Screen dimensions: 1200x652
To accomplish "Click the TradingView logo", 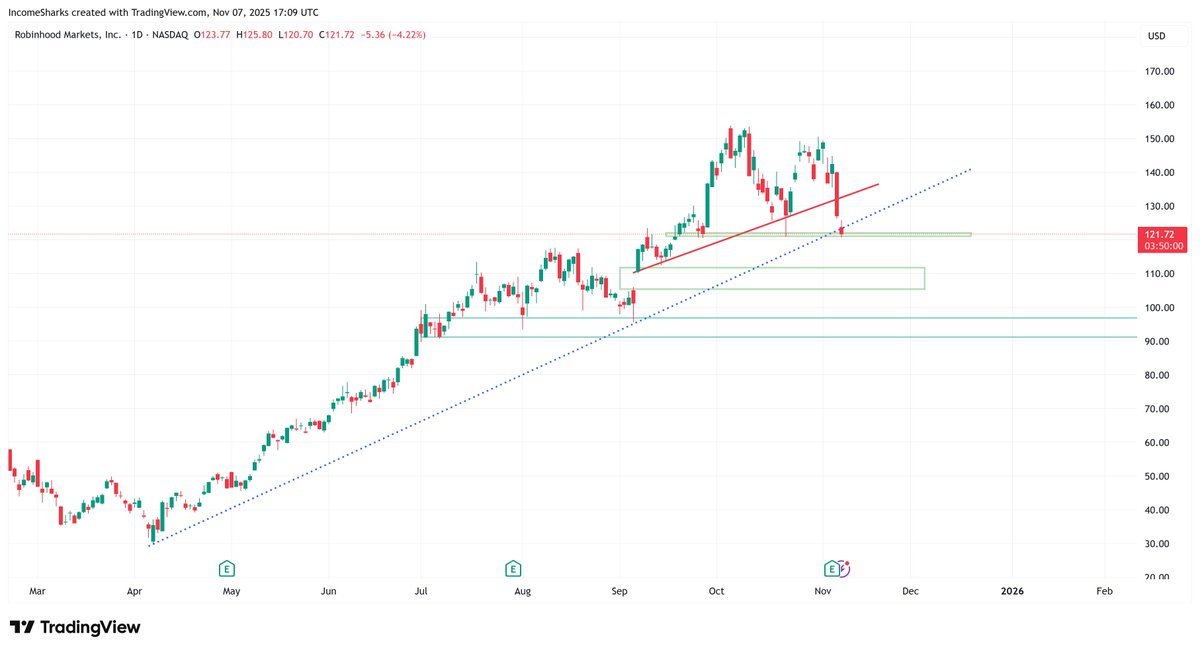I will [75, 627].
